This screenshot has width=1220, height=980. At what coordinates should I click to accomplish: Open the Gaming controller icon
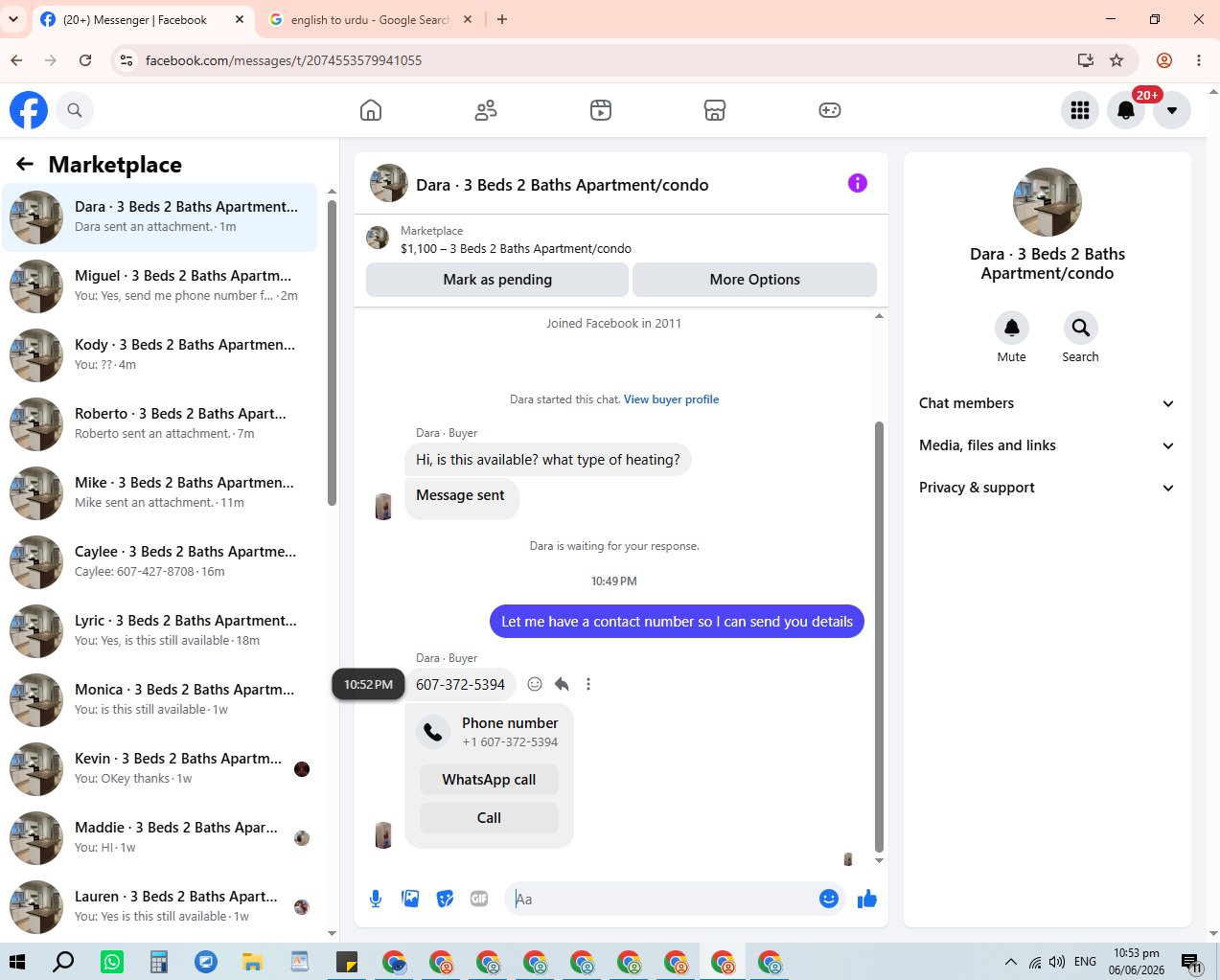(x=830, y=110)
